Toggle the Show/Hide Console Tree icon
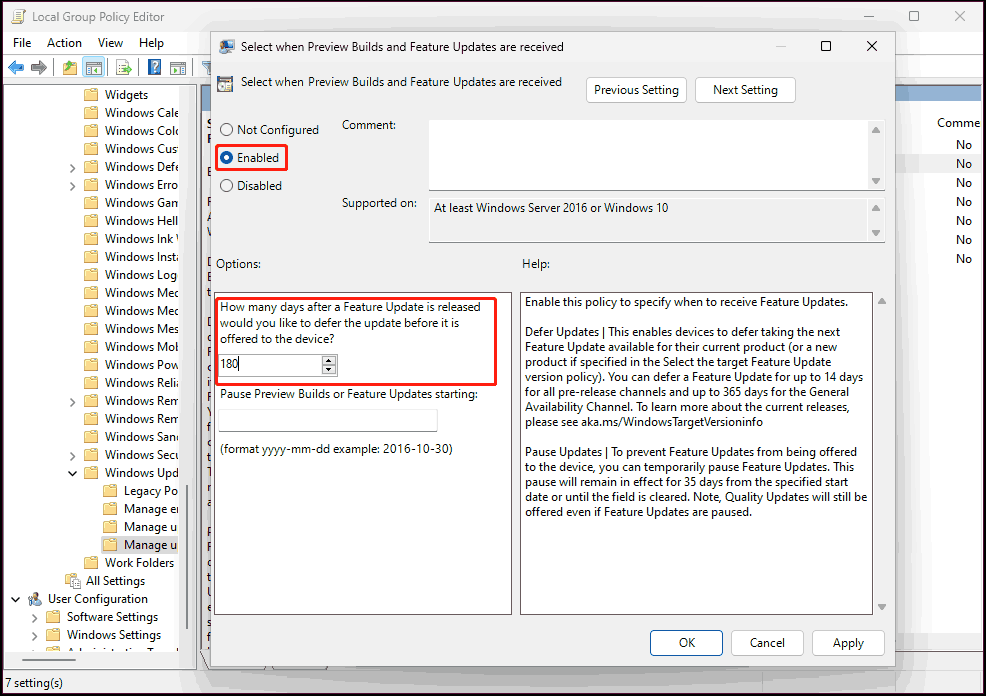The image size is (986, 696). click(94, 67)
